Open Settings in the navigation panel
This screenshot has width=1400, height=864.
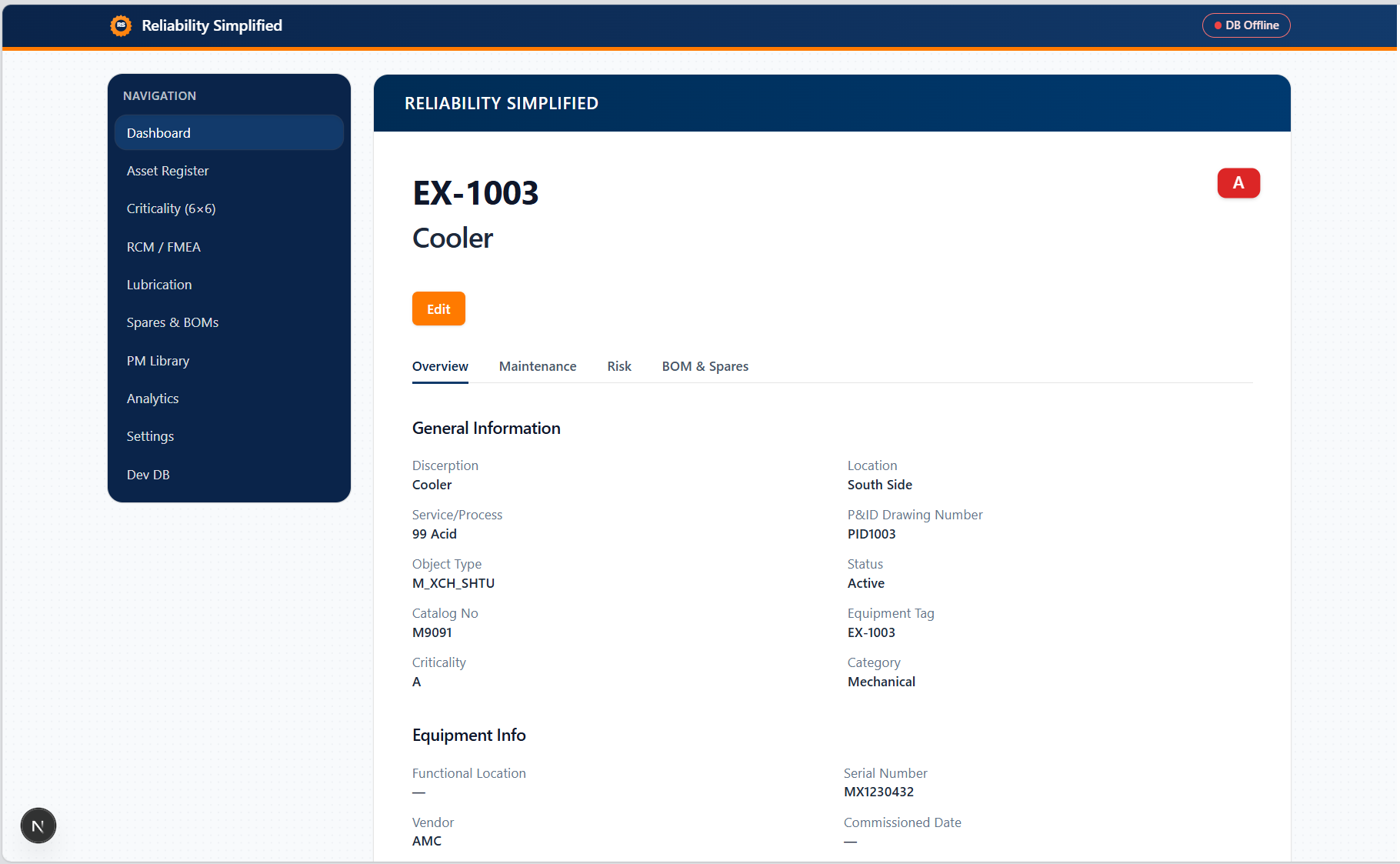[150, 436]
